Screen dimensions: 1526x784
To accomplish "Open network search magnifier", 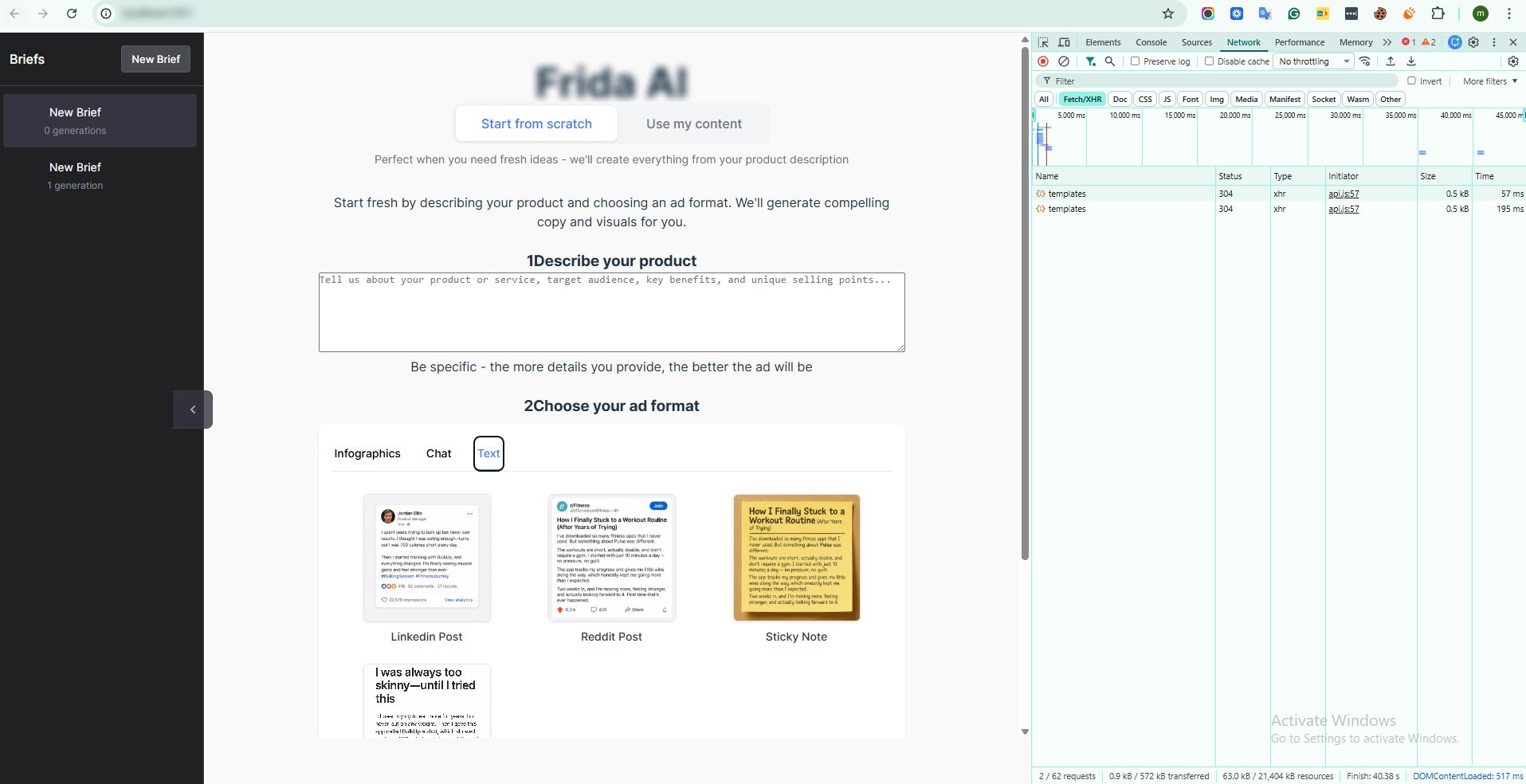I will (1109, 61).
